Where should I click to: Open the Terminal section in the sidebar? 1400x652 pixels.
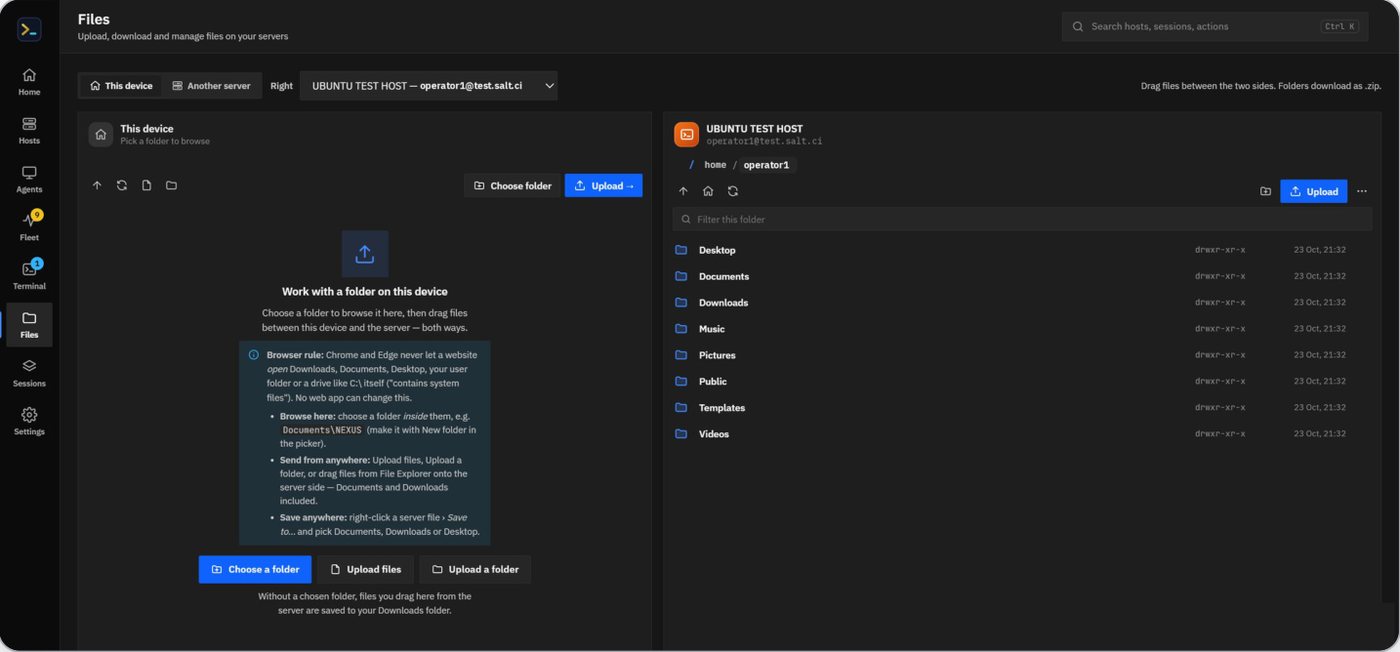[29, 275]
